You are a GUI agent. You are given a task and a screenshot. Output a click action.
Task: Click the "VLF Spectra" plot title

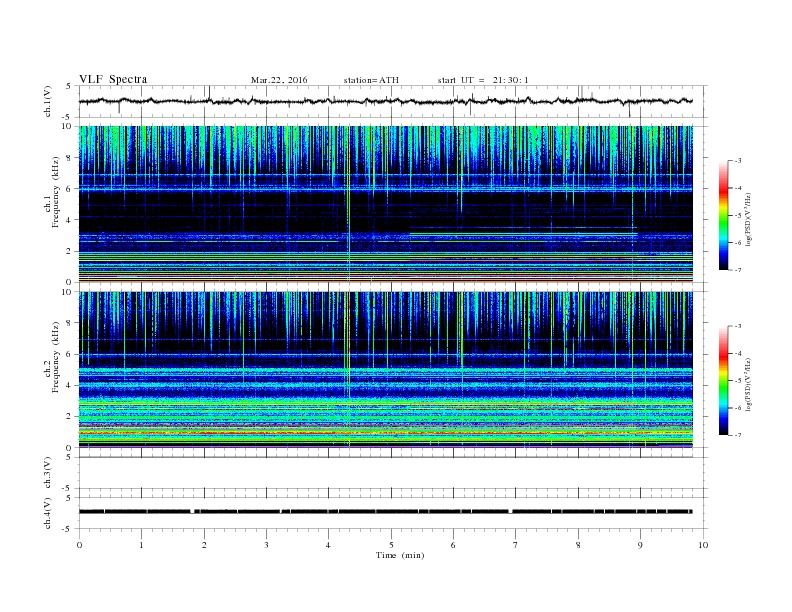pyautogui.click(x=113, y=79)
